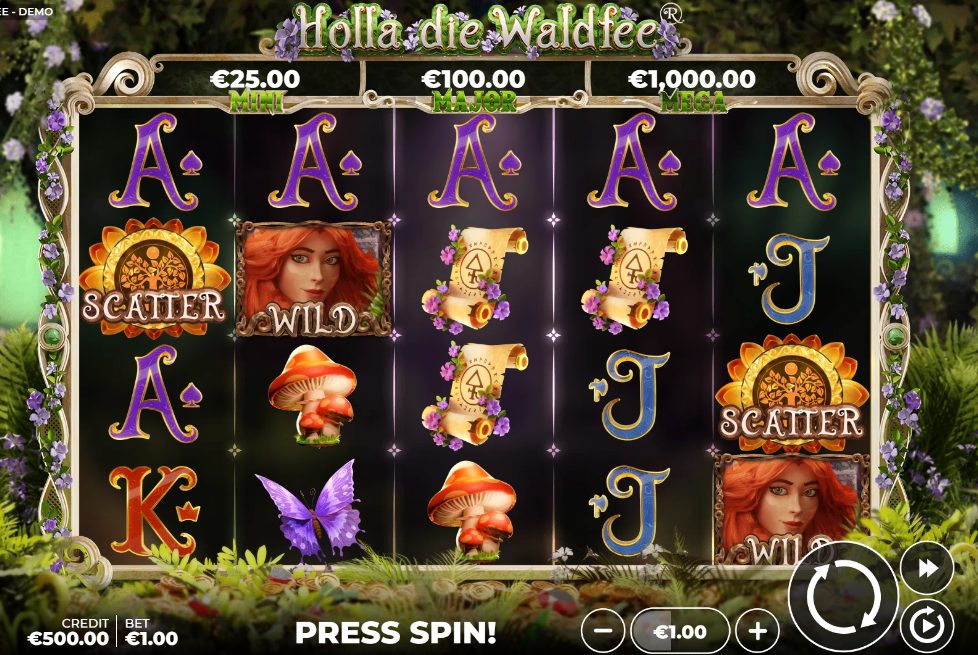Click the large circular spin button
The width and height of the screenshot is (978, 655).
(x=843, y=597)
